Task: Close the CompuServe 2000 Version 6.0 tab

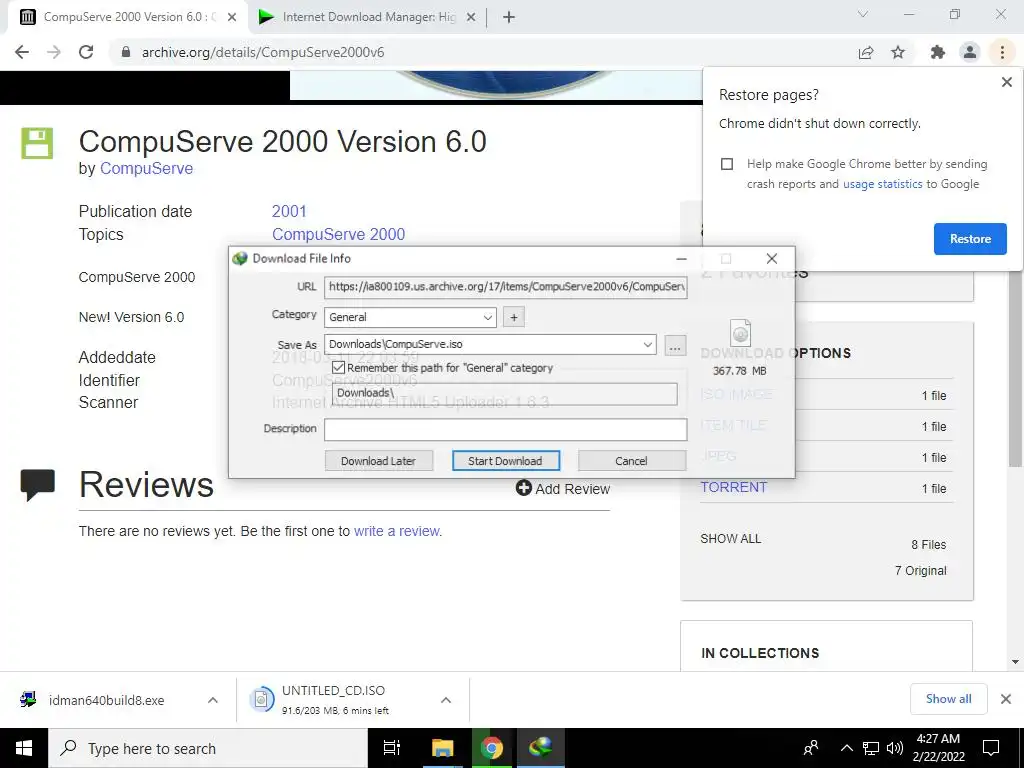Action: [232, 17]
